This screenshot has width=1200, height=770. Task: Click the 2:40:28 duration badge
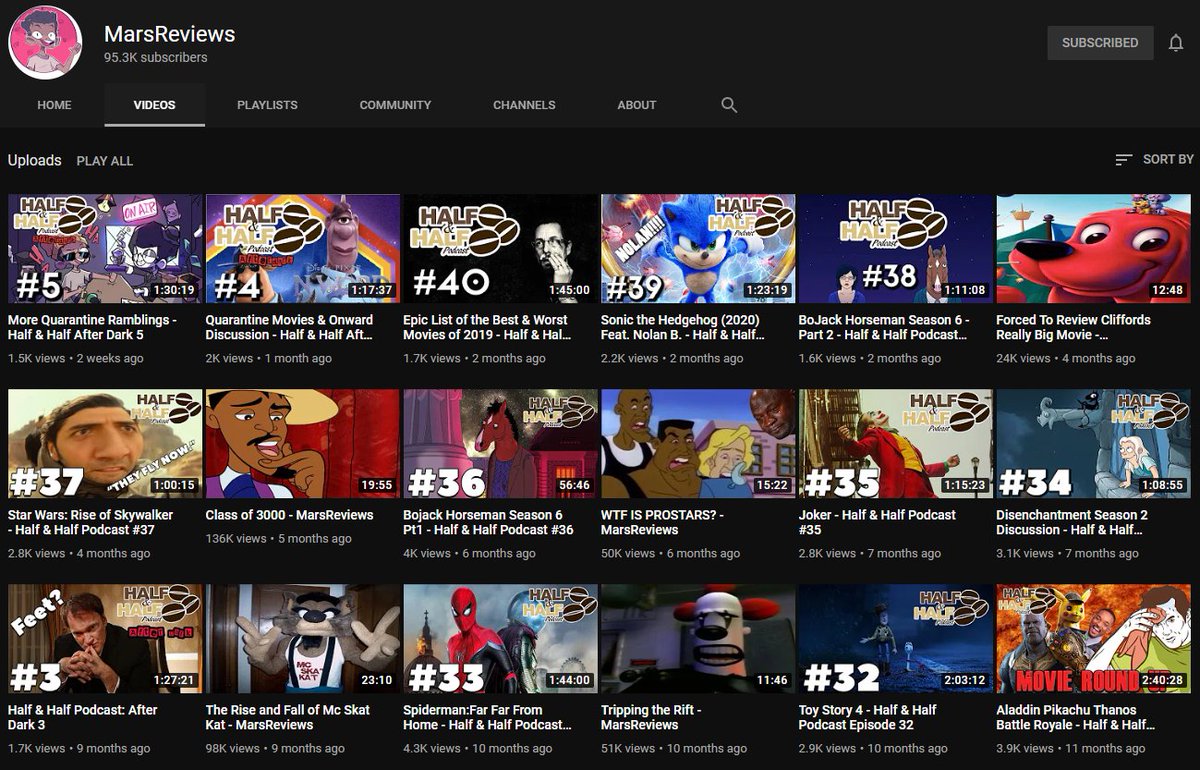pos(1161,680)
